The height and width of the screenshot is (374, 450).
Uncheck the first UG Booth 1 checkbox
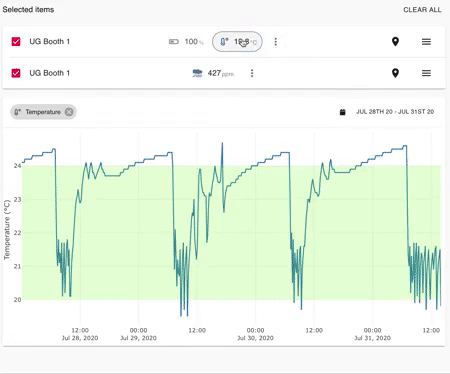[16, 42]
